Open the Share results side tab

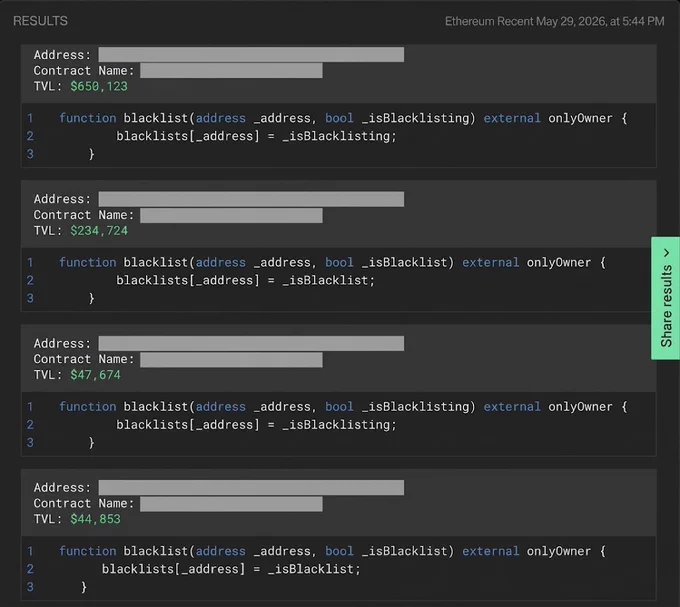pos(666,298)
